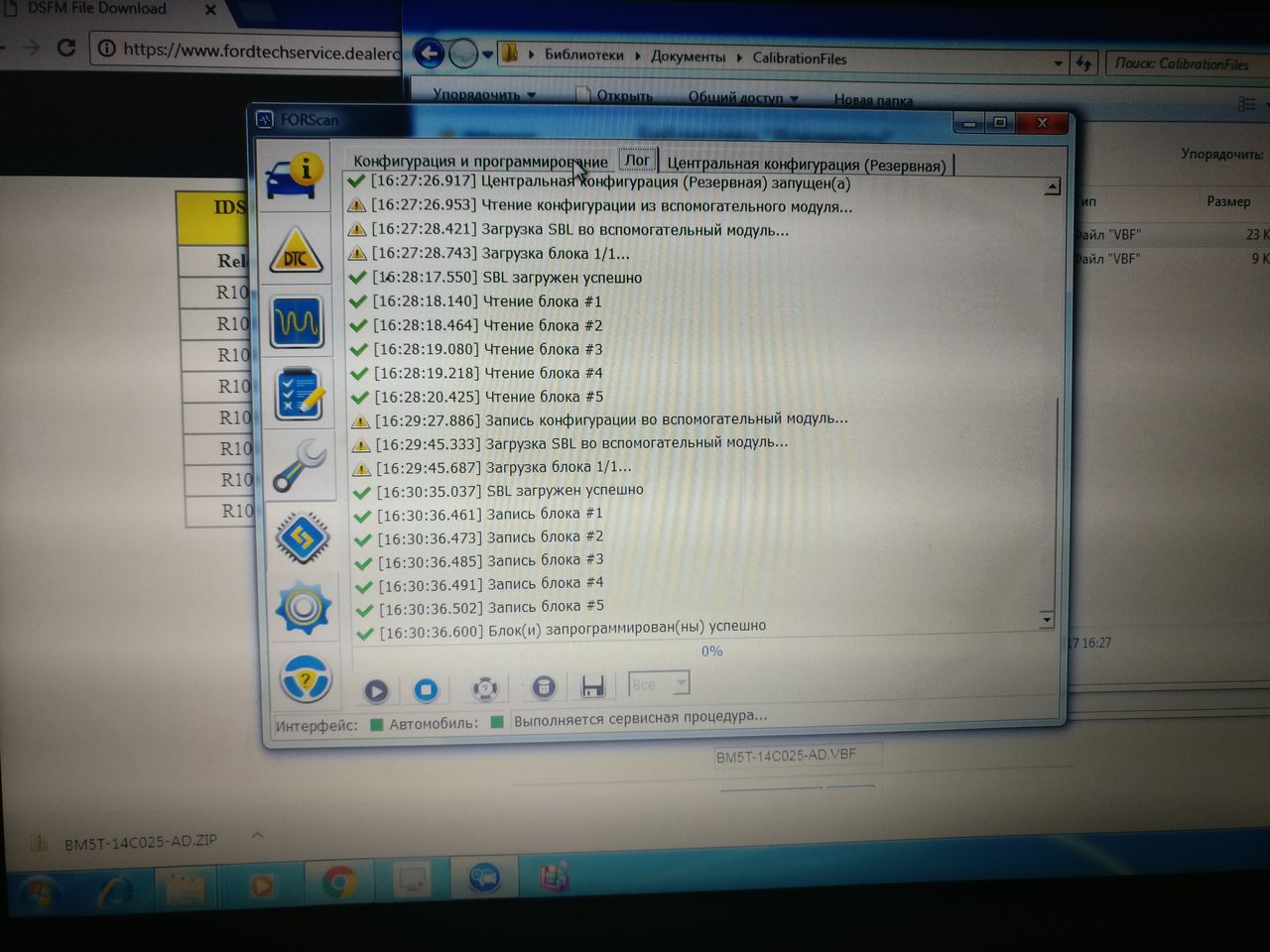Click the 'Автомобиль:' green status indicator
The width and height of the screenshot is (1270, 952).
497,722
